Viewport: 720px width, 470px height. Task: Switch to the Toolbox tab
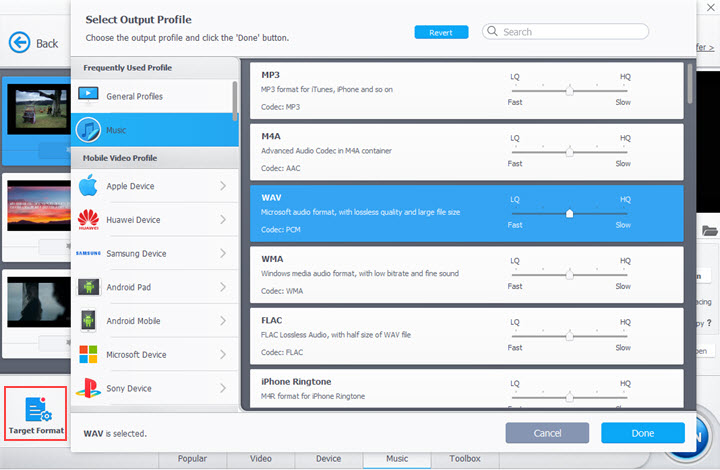(464, 459)
